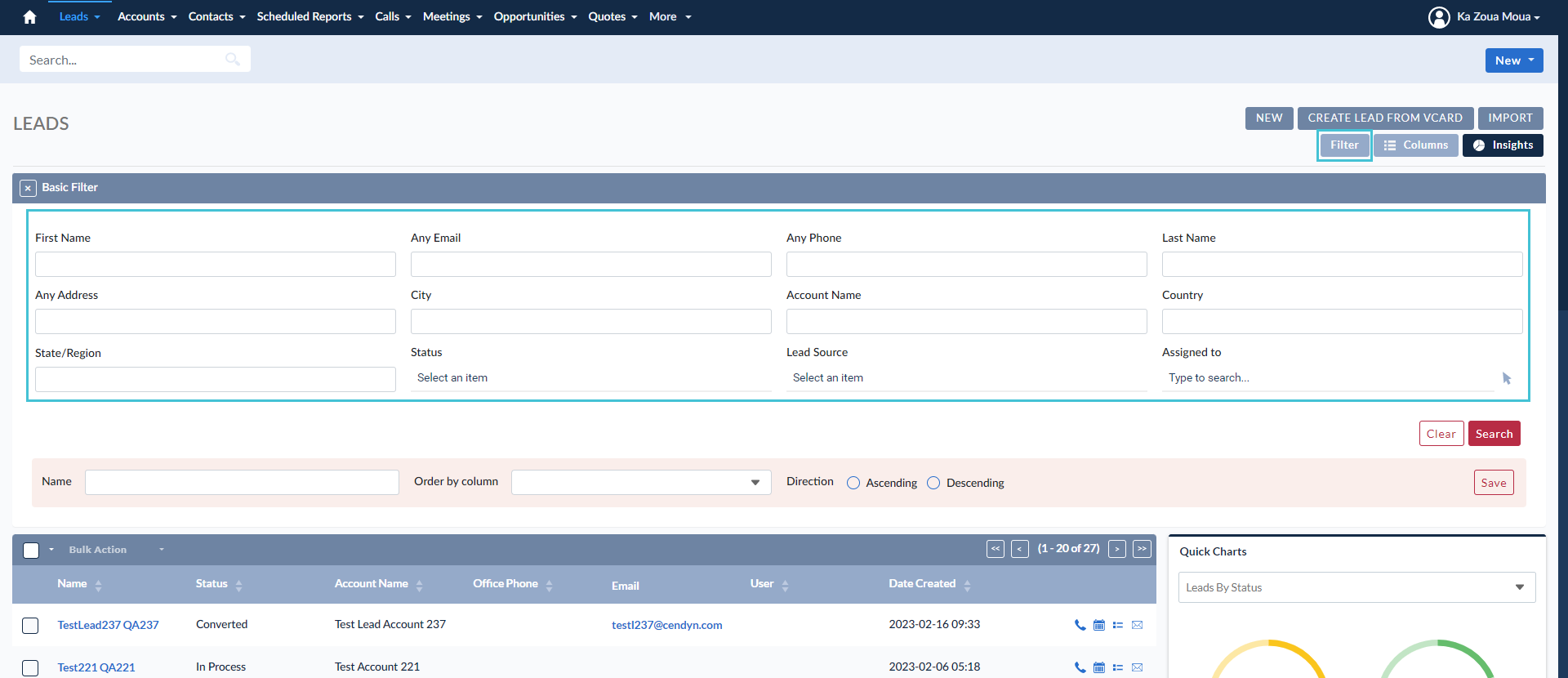The image size is (1568, 678).
Task: Open the Insights chart view
Action: (1503, 145)
